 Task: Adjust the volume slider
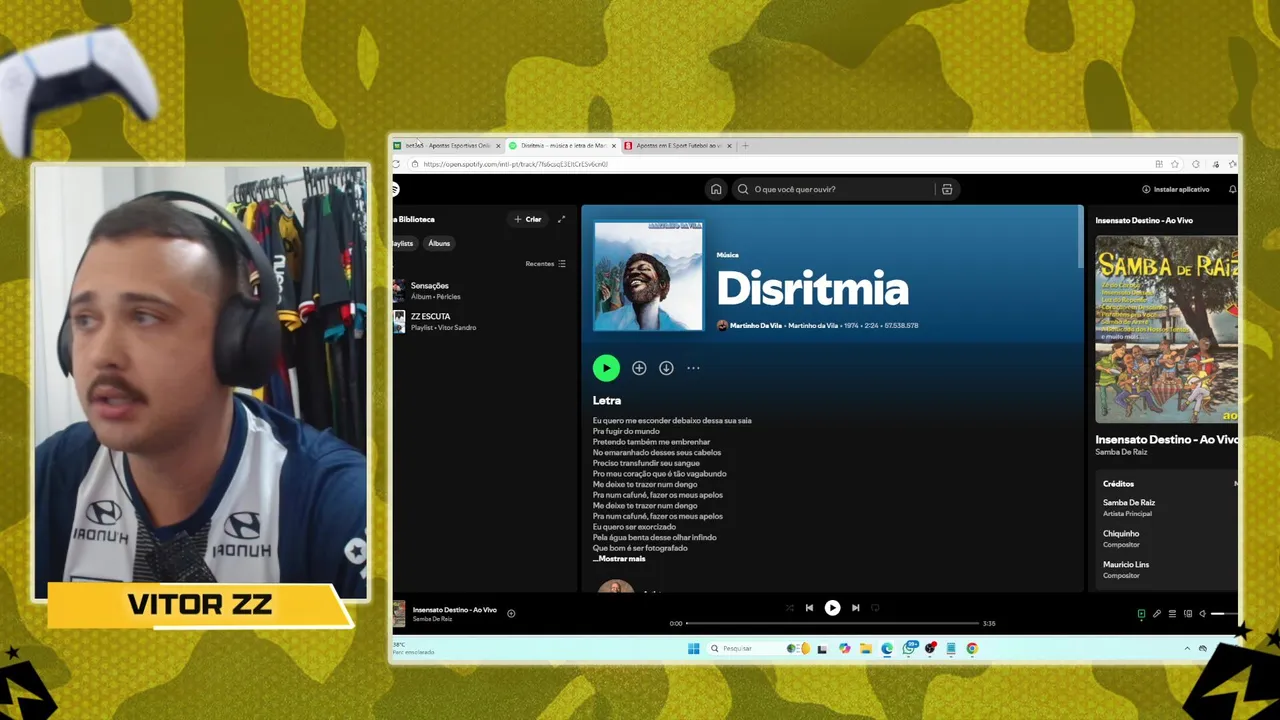click(x=1224, y=614)
